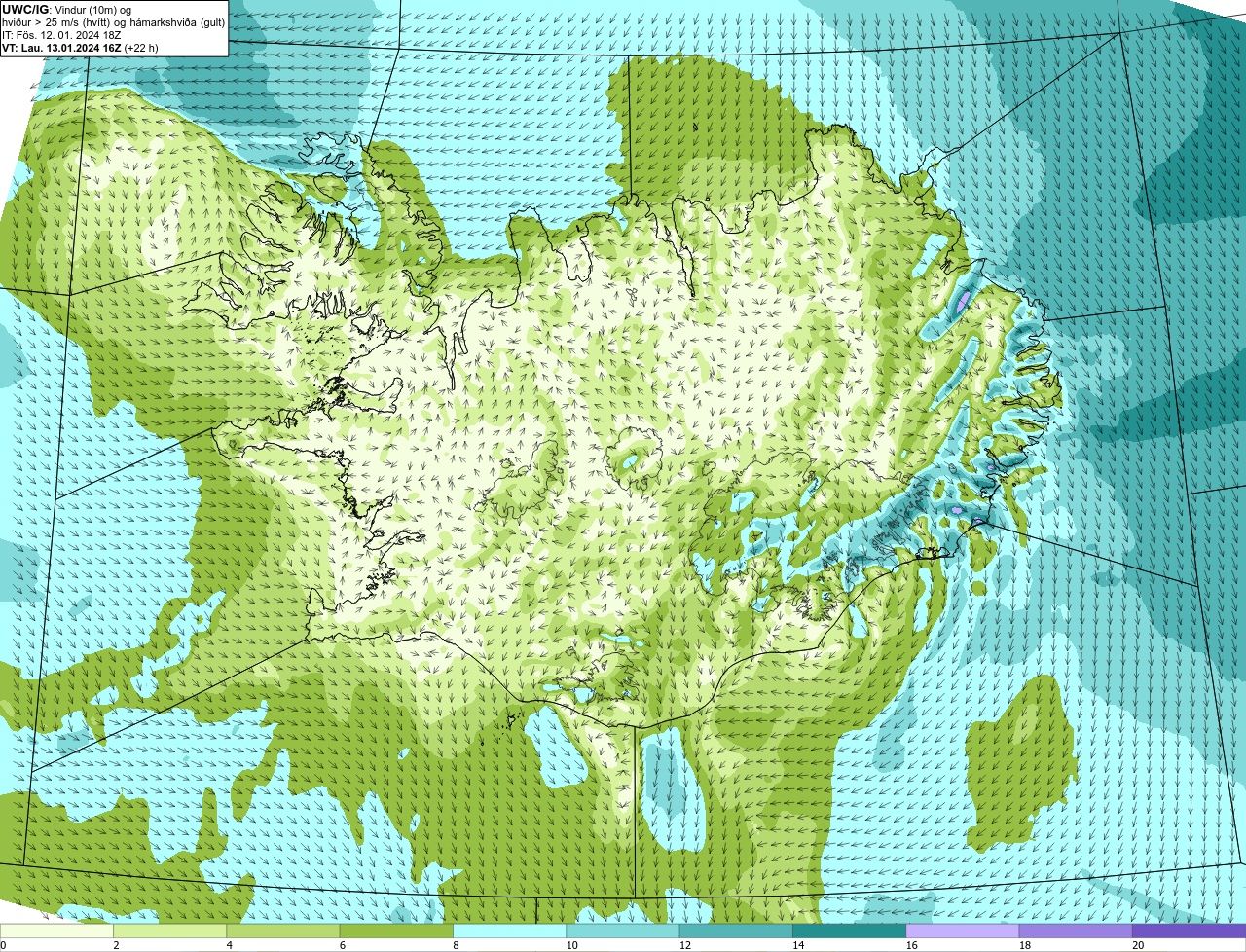Click the 'IT: Fös. 12. 01. 2024 18Z' line

61,35
